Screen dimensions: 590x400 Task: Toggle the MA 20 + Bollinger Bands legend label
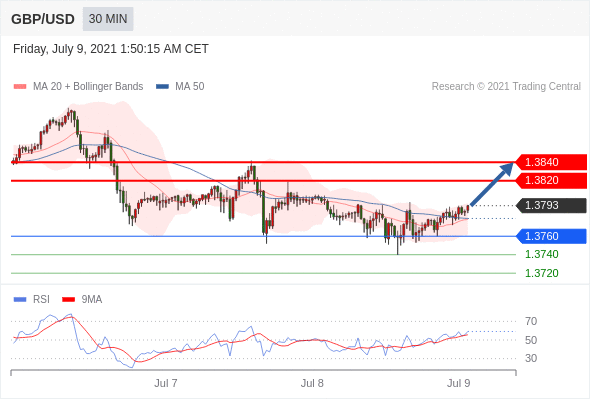pos(88,87)
